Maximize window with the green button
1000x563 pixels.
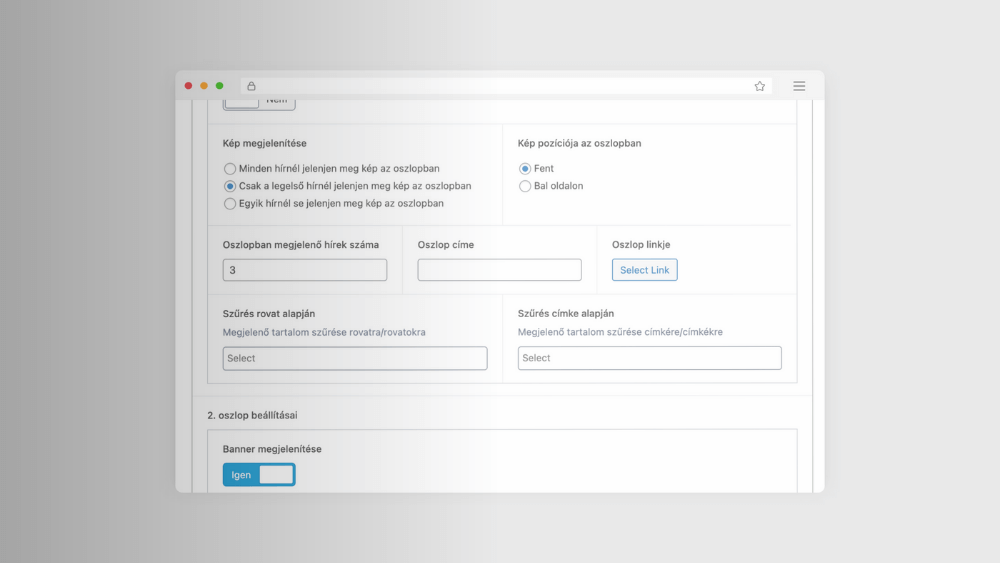(x=219, y=85)
